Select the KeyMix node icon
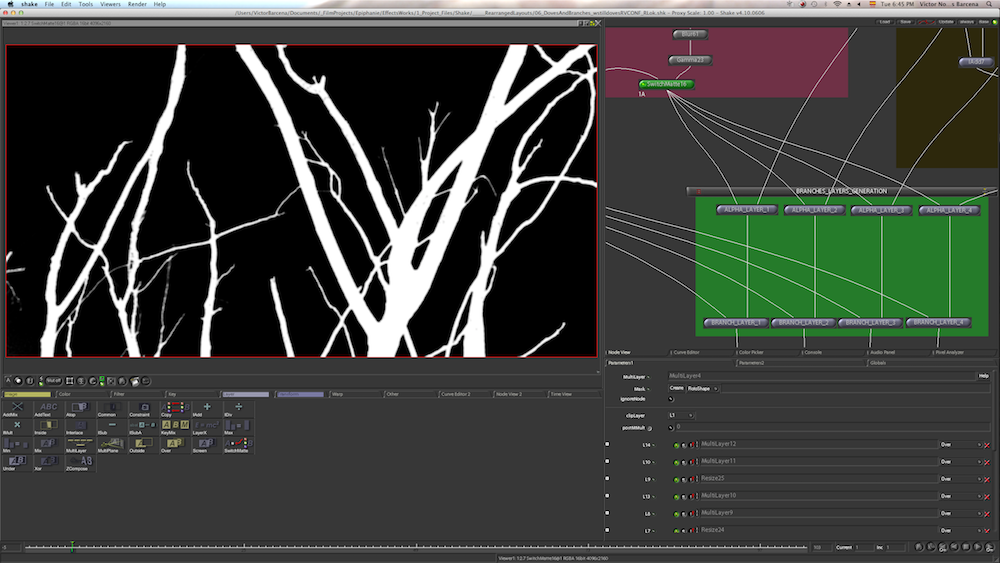1000x563 pixels. point(174,425)
